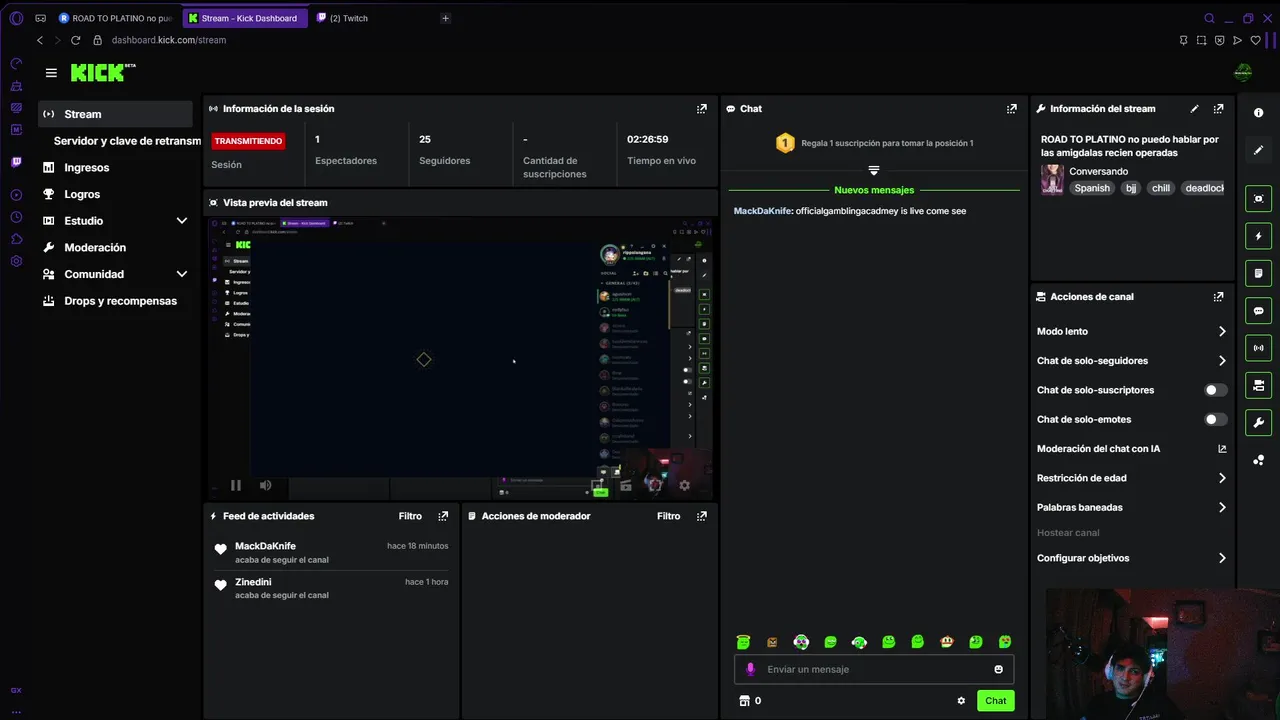This screenshot has height=720, width=1280.
Task: Open the Twitch icon in Opera sidebar
Action: point(16,162)
